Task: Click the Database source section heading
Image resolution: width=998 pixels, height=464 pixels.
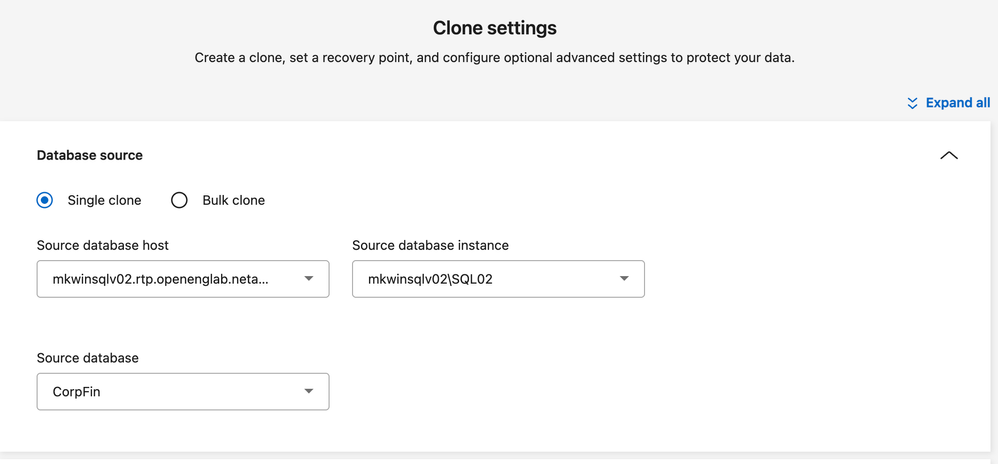Action: click(x=90, y=155)
